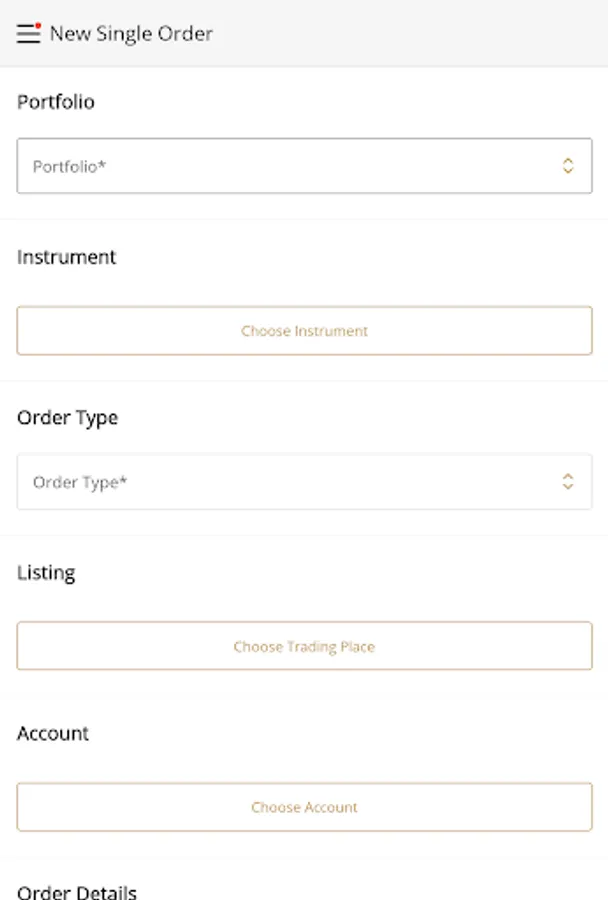Click the New Single Order page title
Image resolution: width=608 pixels, height=900 pixels.
tap(131, 34)
